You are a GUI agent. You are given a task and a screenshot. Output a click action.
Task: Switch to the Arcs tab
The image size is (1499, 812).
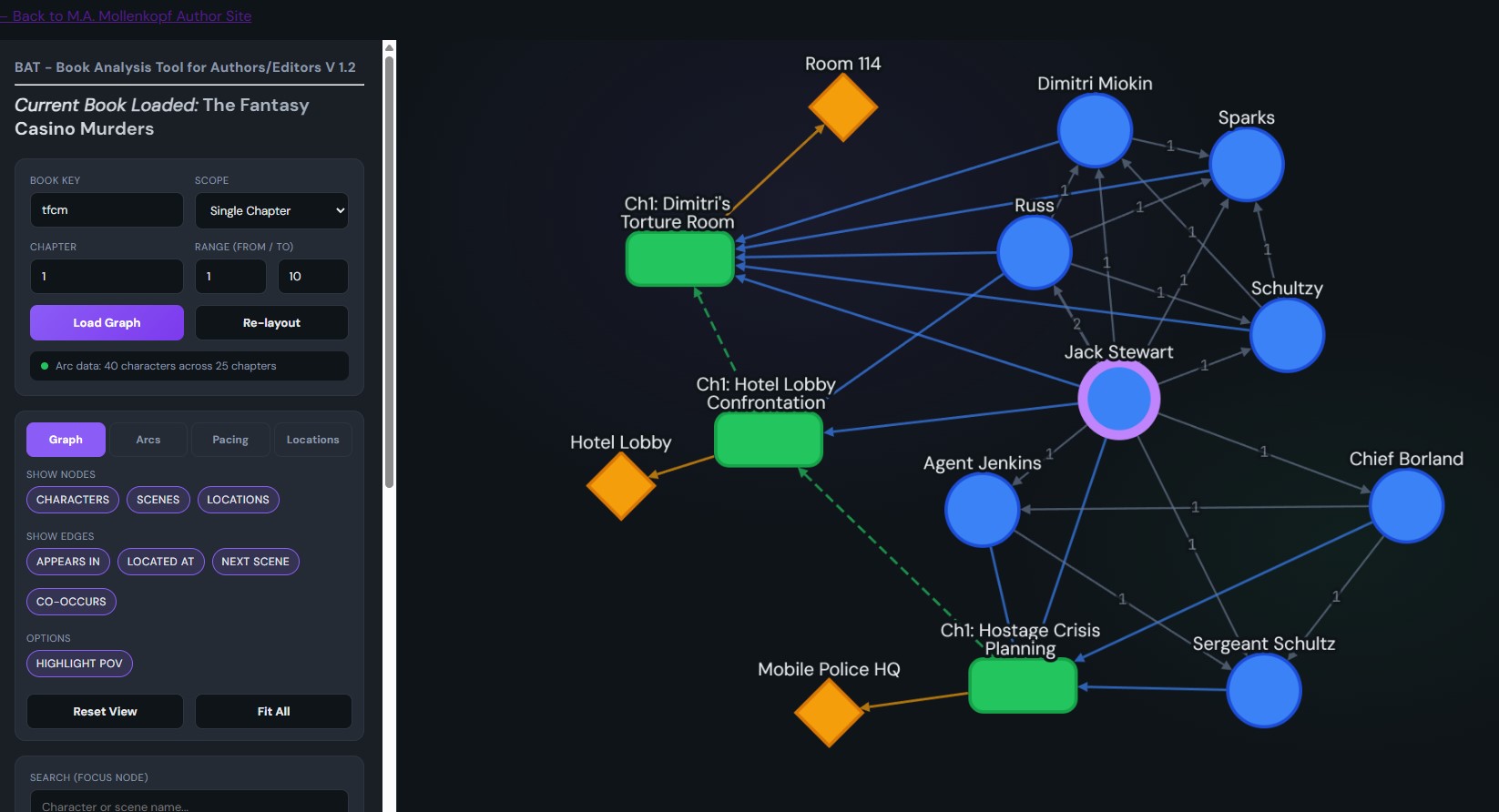pos(148,440)
